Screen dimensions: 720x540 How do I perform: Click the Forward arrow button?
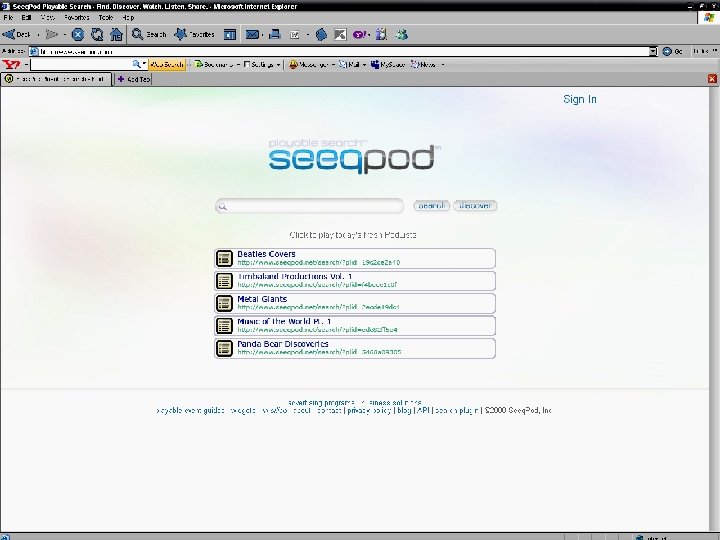[51, 34]
